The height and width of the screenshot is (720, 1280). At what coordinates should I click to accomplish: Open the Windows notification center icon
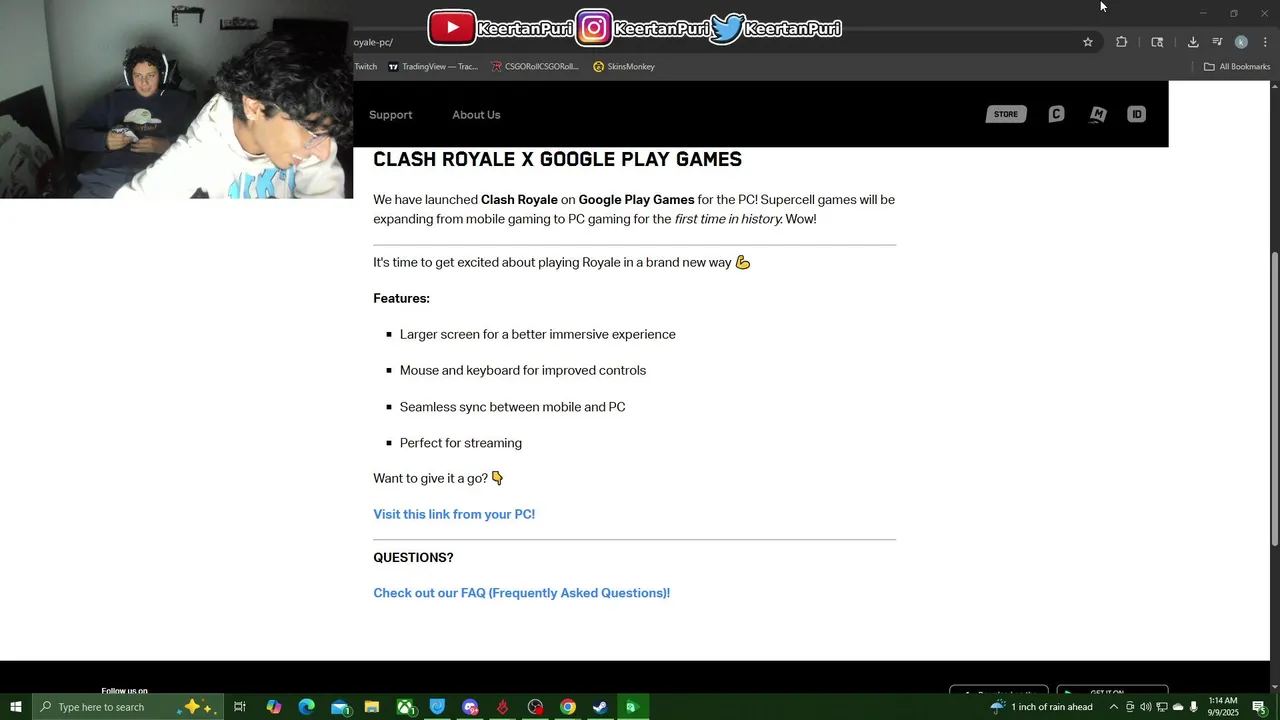point(1260,707)
